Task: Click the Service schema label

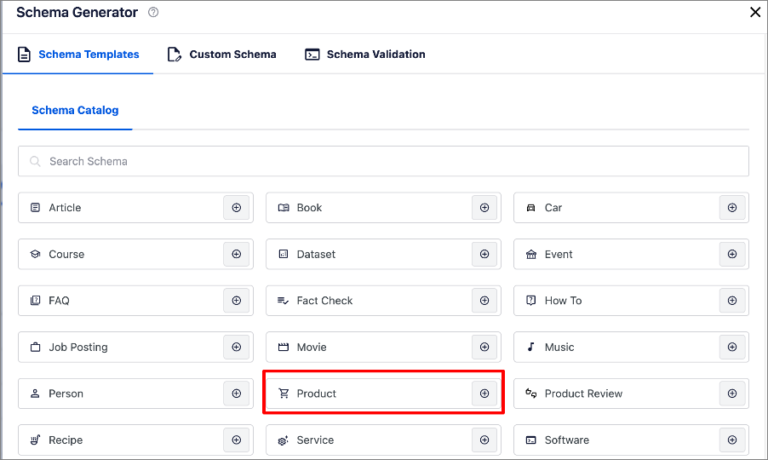Action: click(x=315, y=440)
